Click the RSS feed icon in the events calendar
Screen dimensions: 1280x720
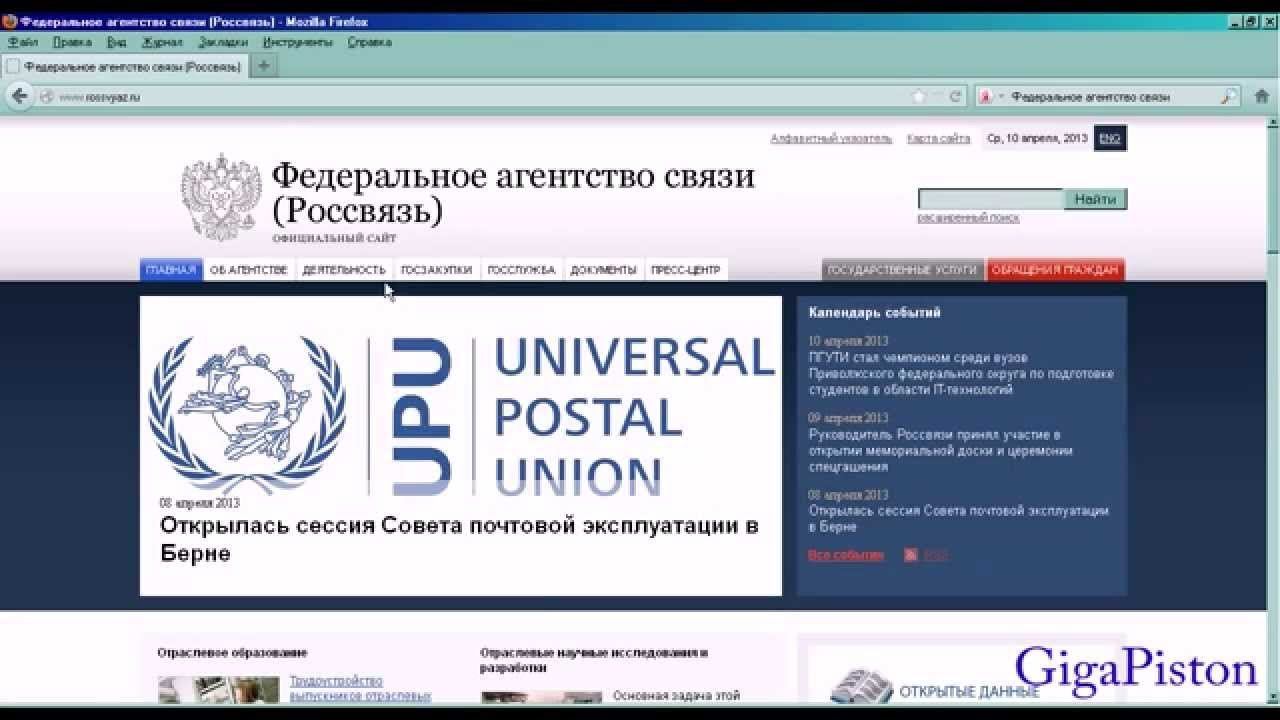[x=911, y=555]
